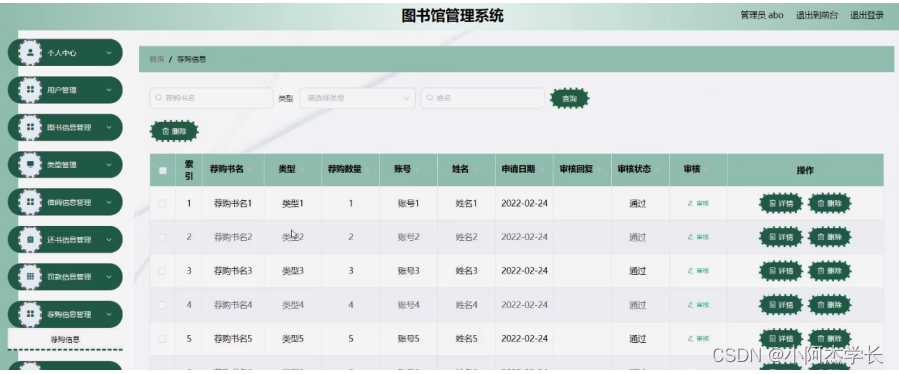This screenshot has height=374, width=899.
Task: Click the 荐购信息管理 gear icon
Action: click(x=30, y=314)
